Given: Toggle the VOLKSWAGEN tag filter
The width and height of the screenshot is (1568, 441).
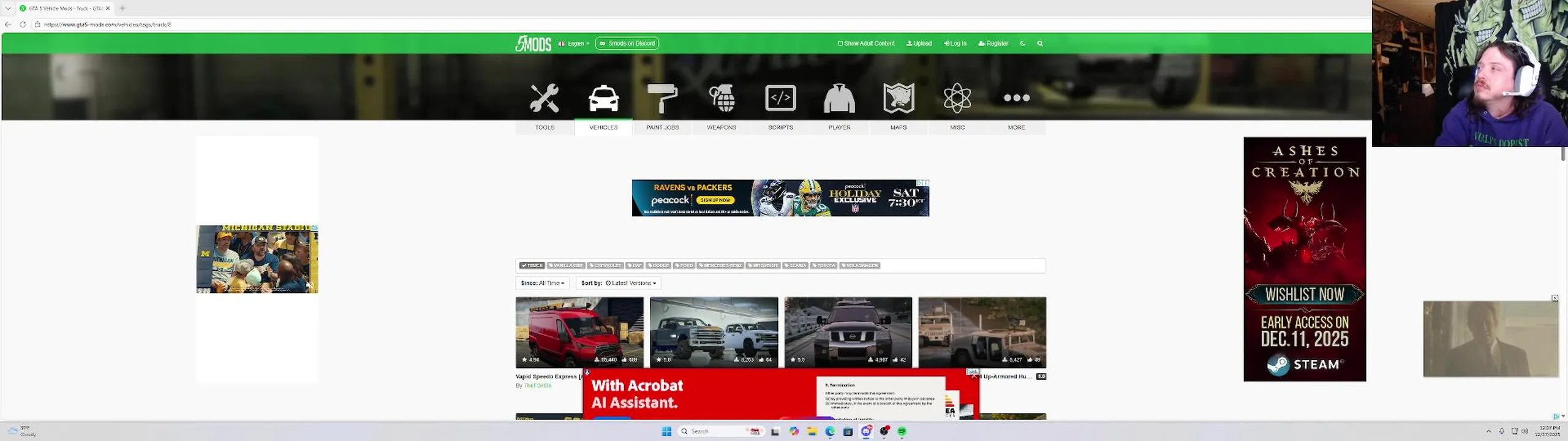Looking at the screenshot, I should [859, 265].
